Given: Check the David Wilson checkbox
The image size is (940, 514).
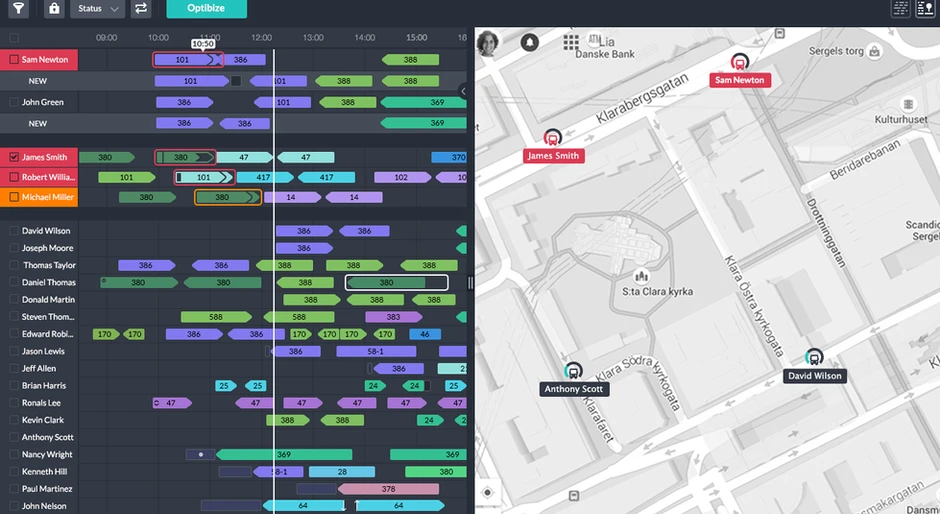Looking at the screenshot, I should pyautogui.click(x=14, y=231).
